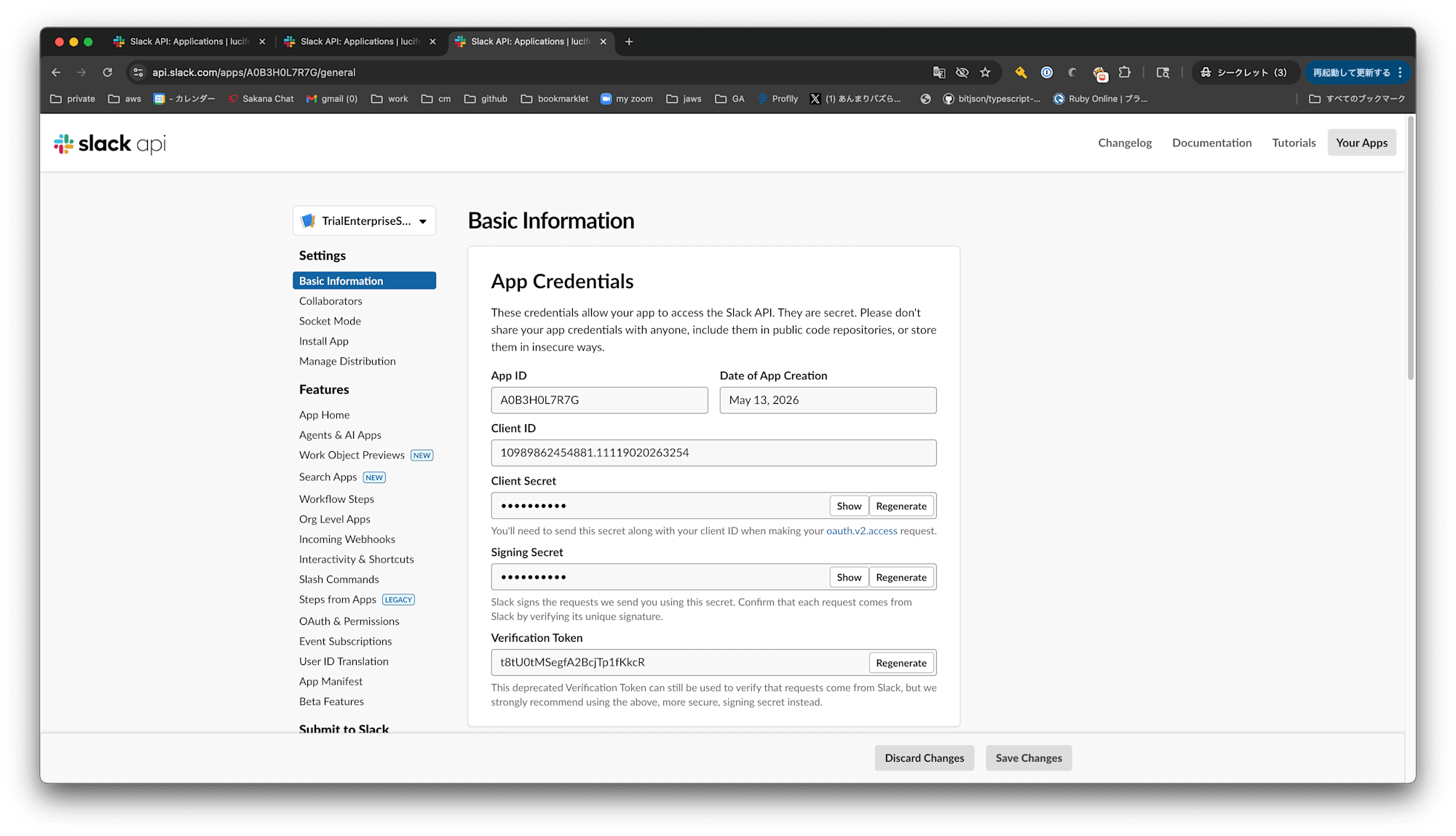Go to Install App page
This screenshot has height=836, width=1456.
(324, 341)
